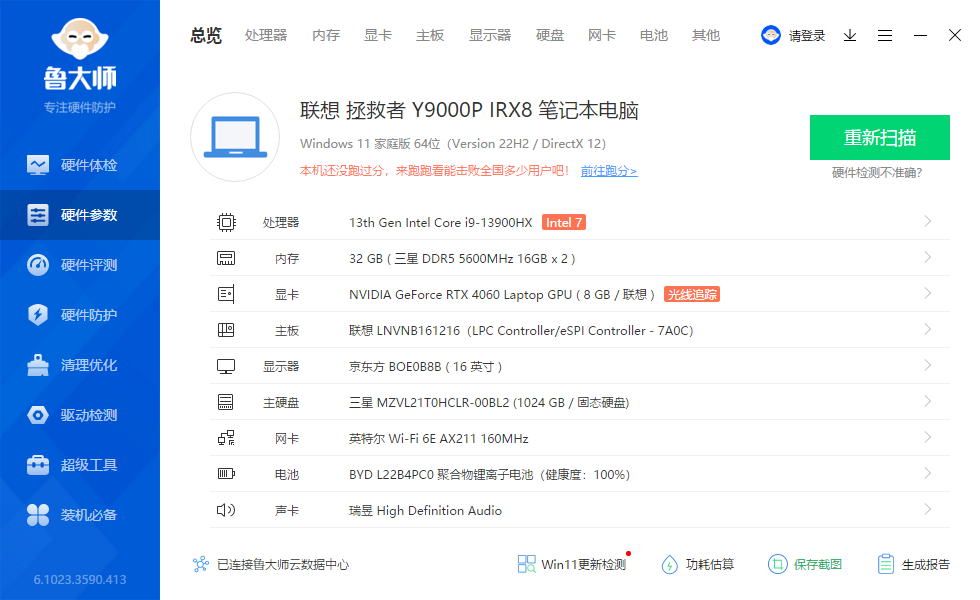The image size is (980, 600).
Task: Switch to the 内存 tab
Action: coord(326,35)
